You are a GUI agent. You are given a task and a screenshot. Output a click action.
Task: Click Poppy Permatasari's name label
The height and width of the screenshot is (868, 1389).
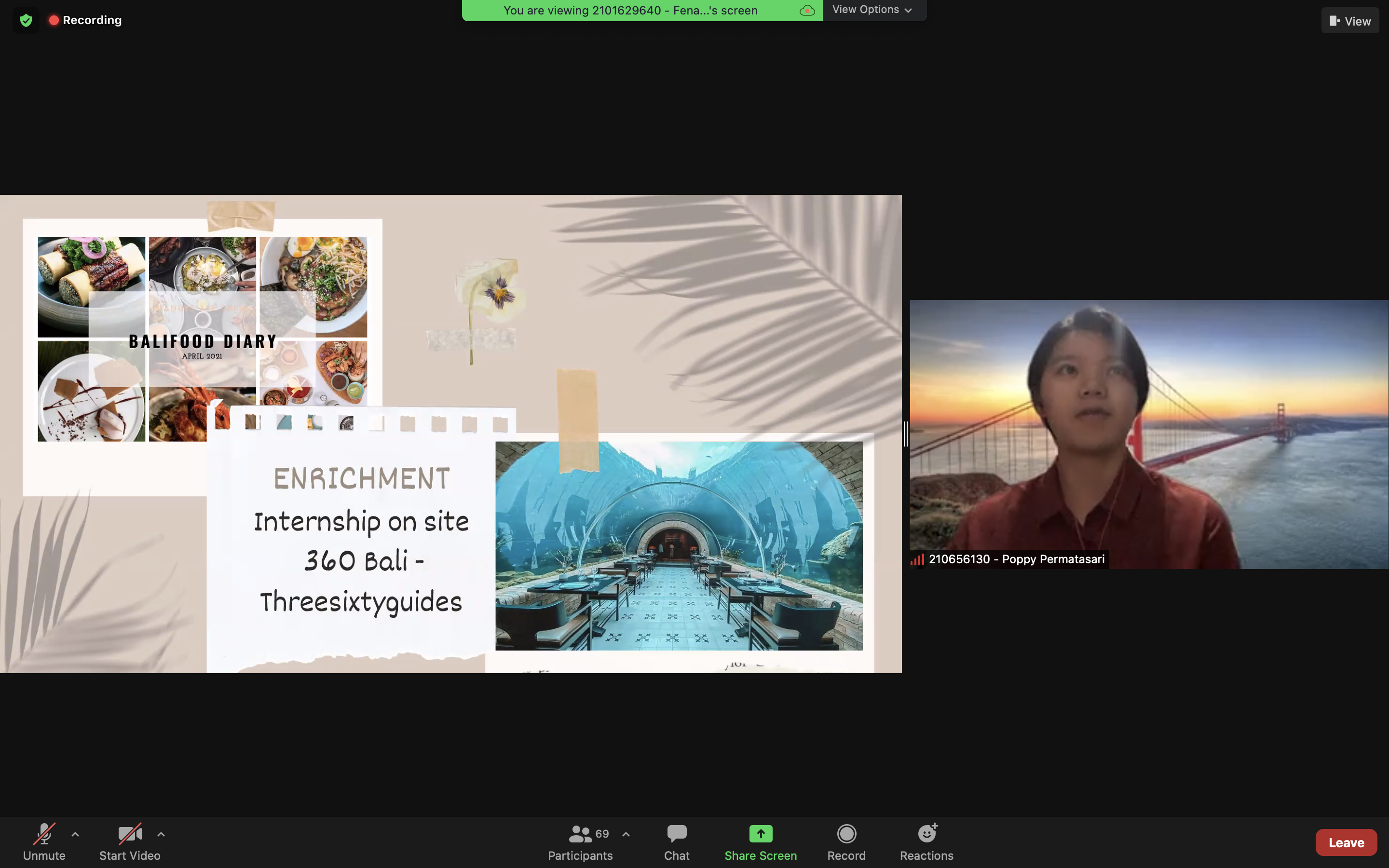pos(1016,559)
